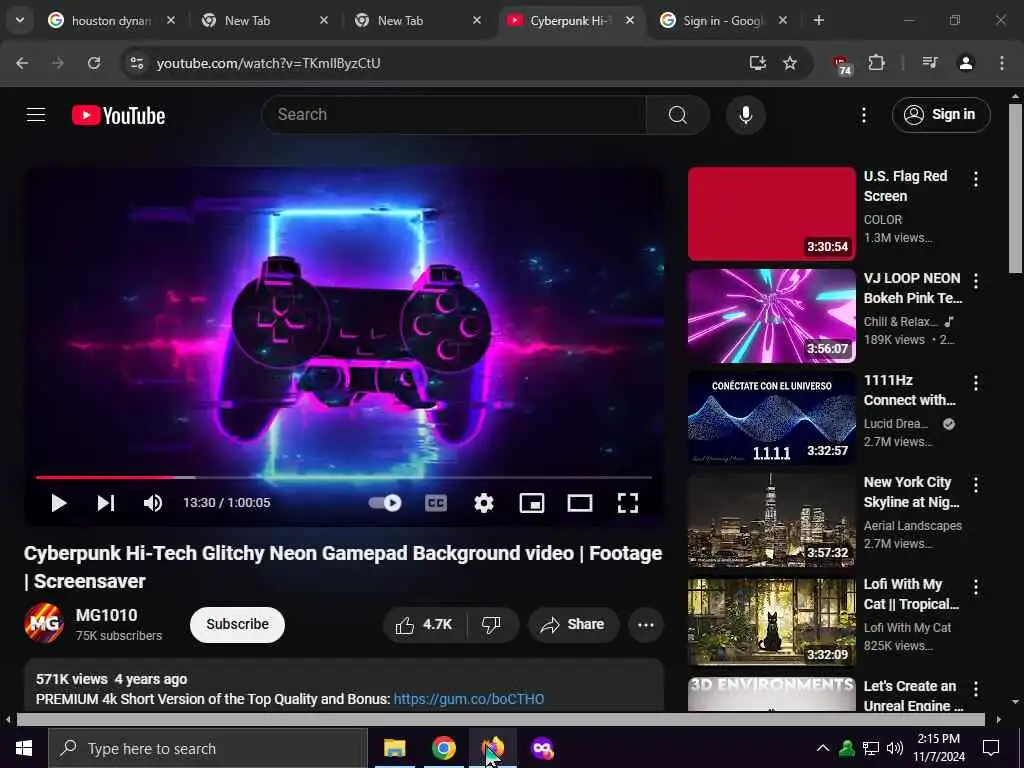Open the tab search dropdown arrow

point(20,20)
